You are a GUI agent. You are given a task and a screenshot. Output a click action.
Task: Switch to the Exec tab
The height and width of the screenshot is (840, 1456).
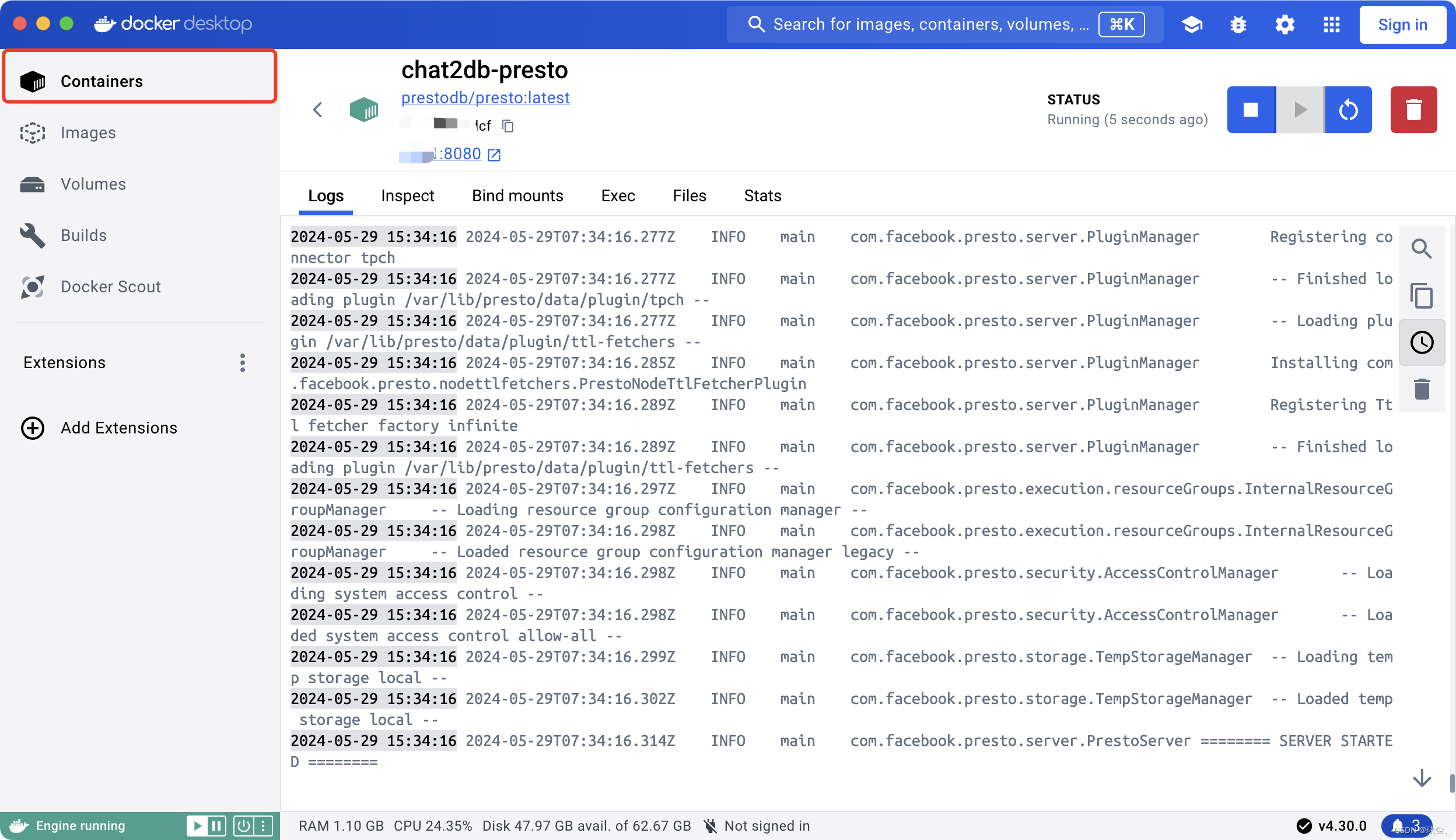(618, 196)
